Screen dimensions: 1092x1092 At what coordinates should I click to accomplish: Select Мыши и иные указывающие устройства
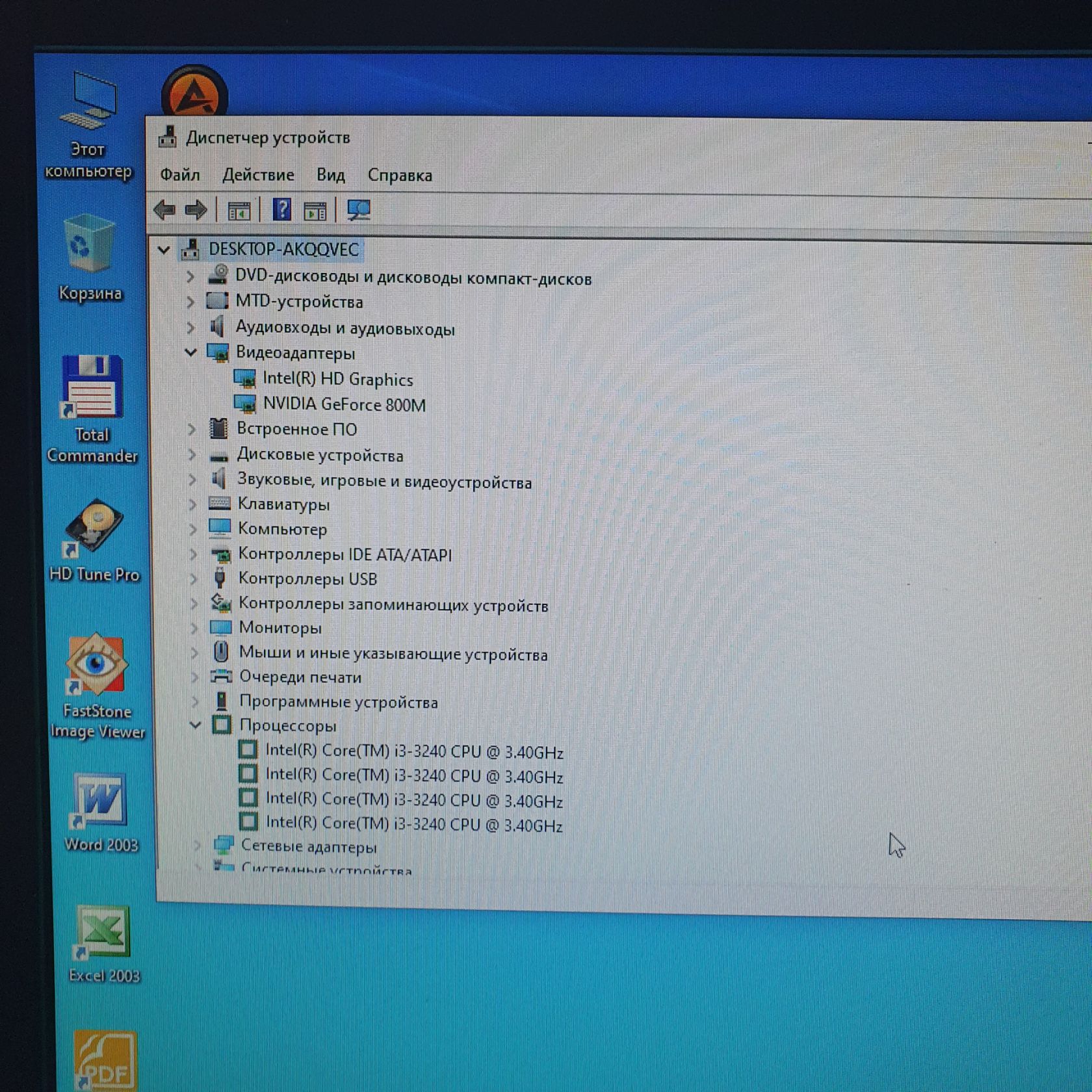[x=380, y=653]
